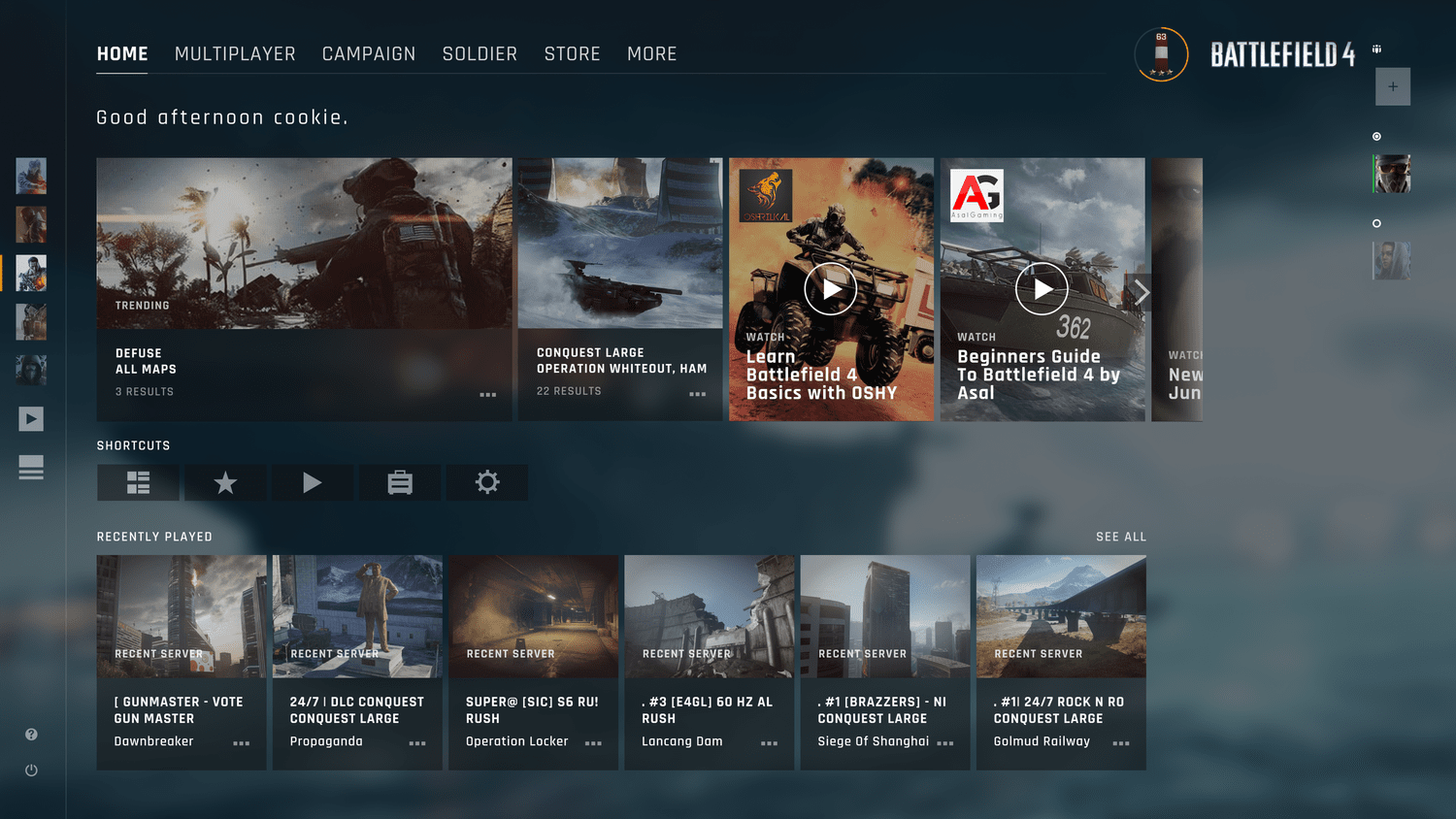Open options dots on Conquest Large Whiteout card
This screenshot has height=819, width=1456.
point(698,394)
